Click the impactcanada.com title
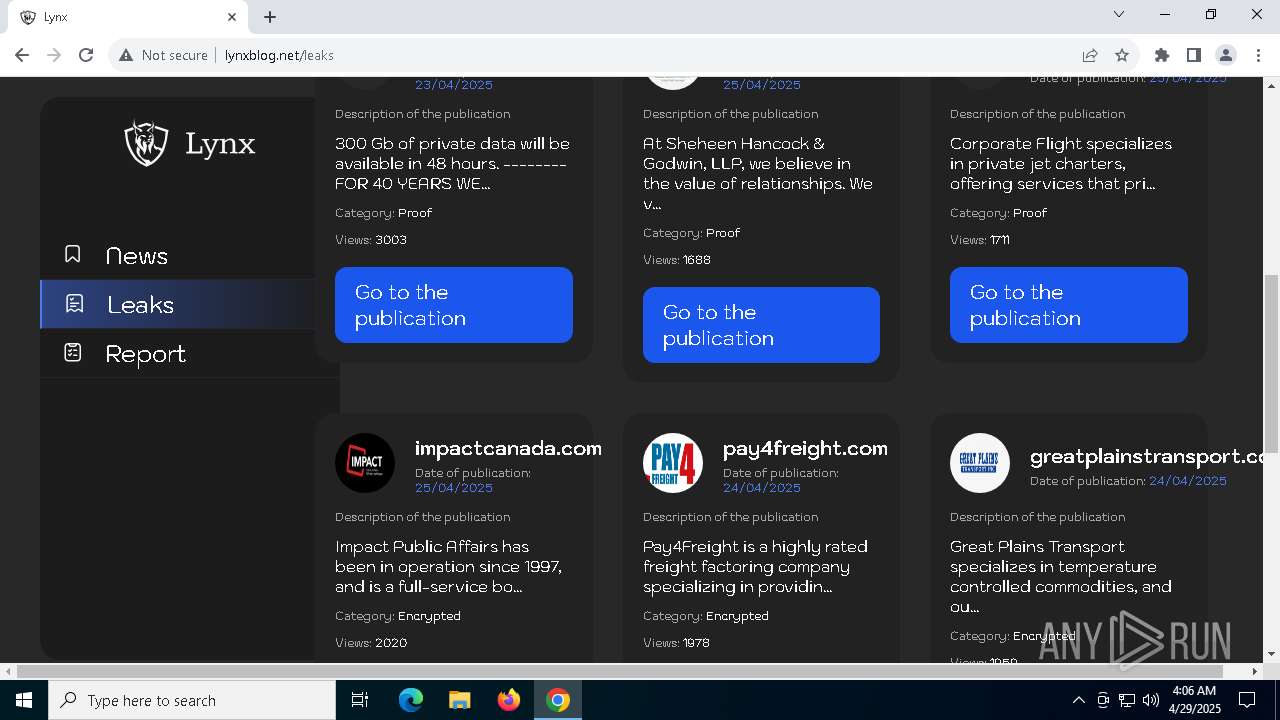This screenshot has height=720, width=1280. [x=508, y=449]
